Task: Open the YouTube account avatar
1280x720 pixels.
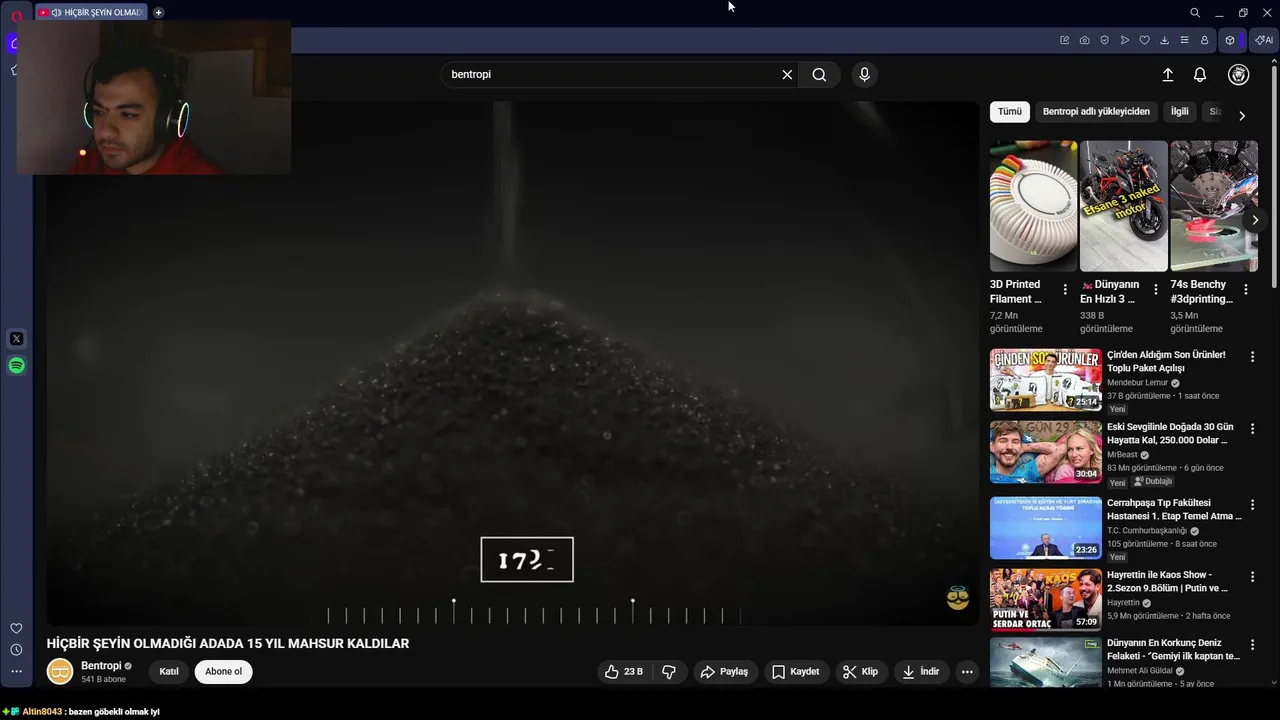Action: 1238,74
